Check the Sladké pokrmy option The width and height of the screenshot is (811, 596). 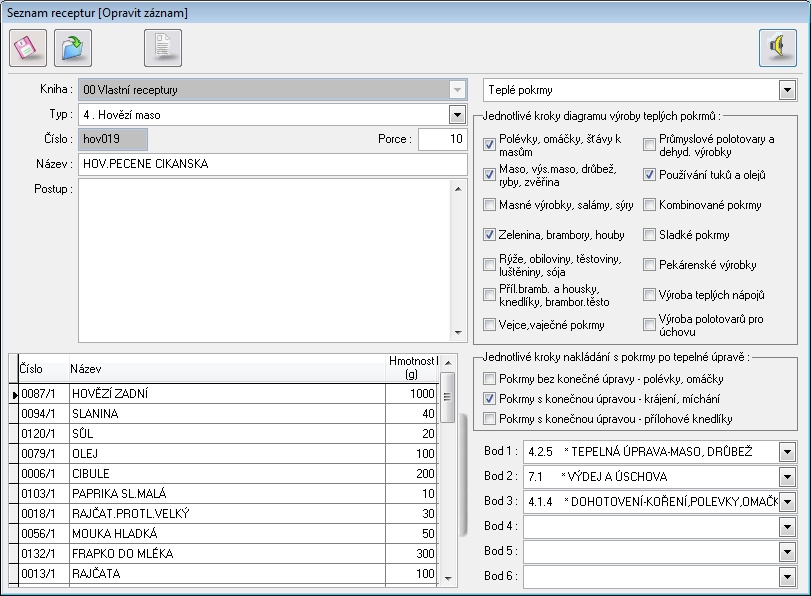pos(649,235)
